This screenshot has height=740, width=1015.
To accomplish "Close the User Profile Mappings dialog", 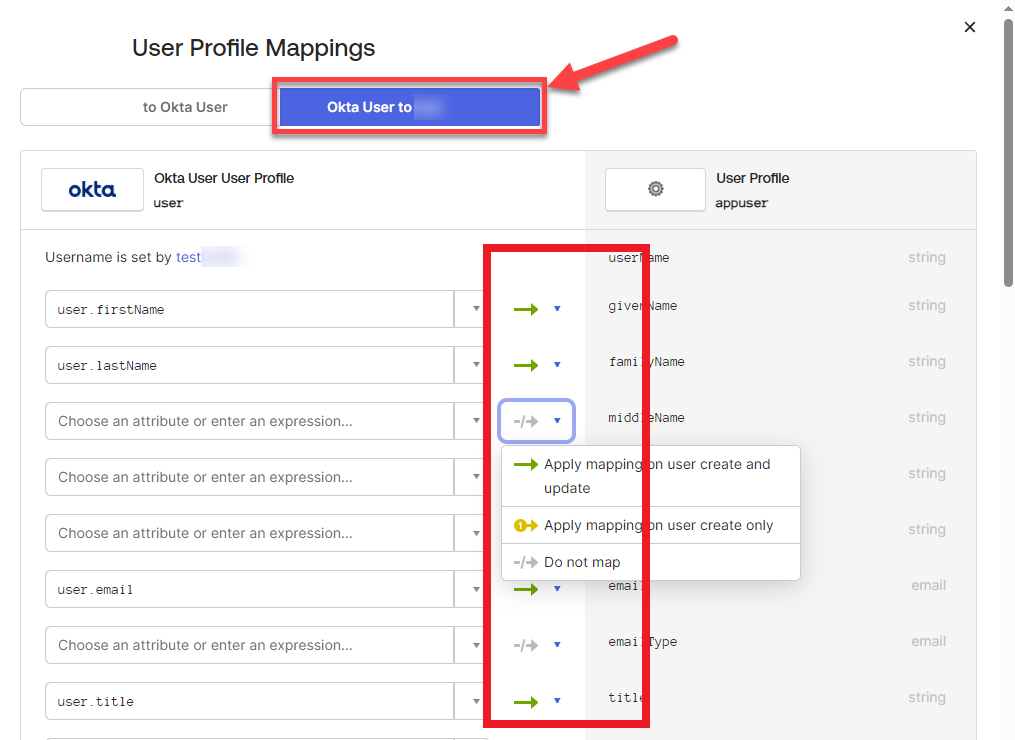I will 969,27.
